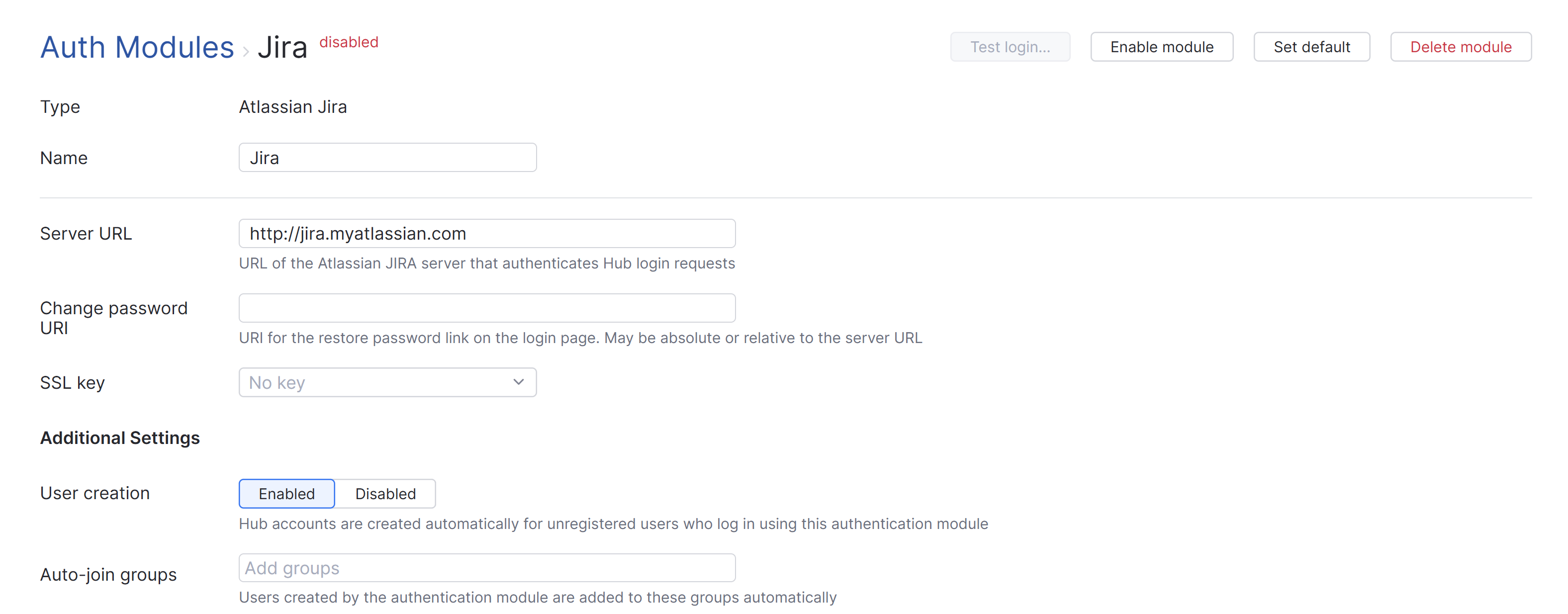1568x614 pixels.
Task: Click the Additional Settings heading
Action: pos(119,437)
